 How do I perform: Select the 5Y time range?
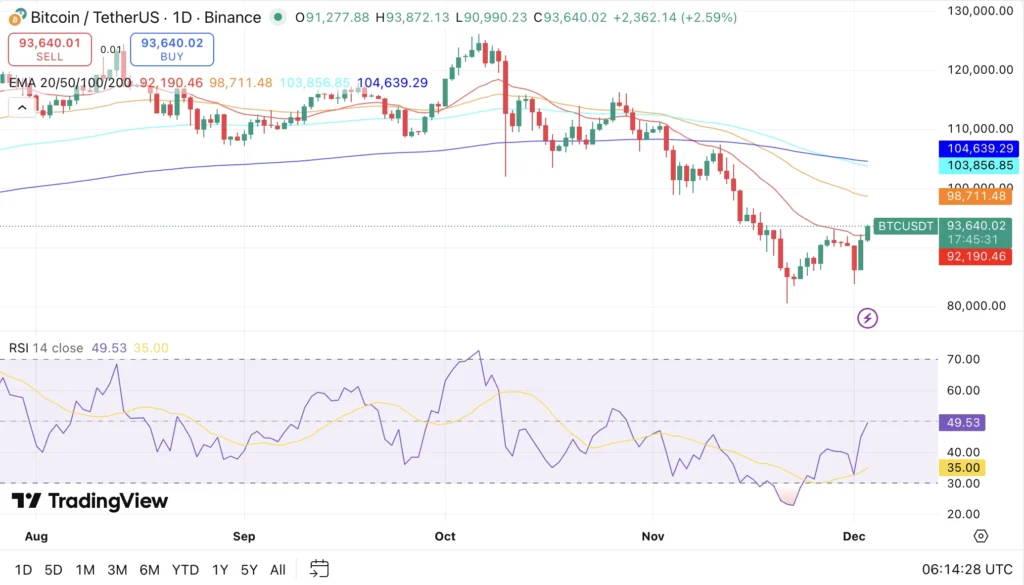click(249, 570)
